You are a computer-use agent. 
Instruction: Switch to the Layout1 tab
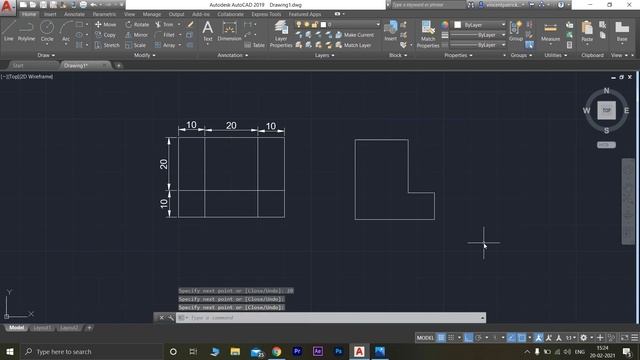point(42,328)
